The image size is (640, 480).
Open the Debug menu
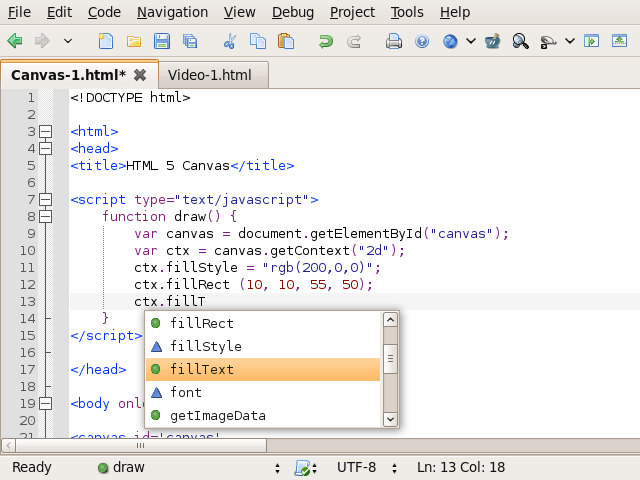click(293, 12)
